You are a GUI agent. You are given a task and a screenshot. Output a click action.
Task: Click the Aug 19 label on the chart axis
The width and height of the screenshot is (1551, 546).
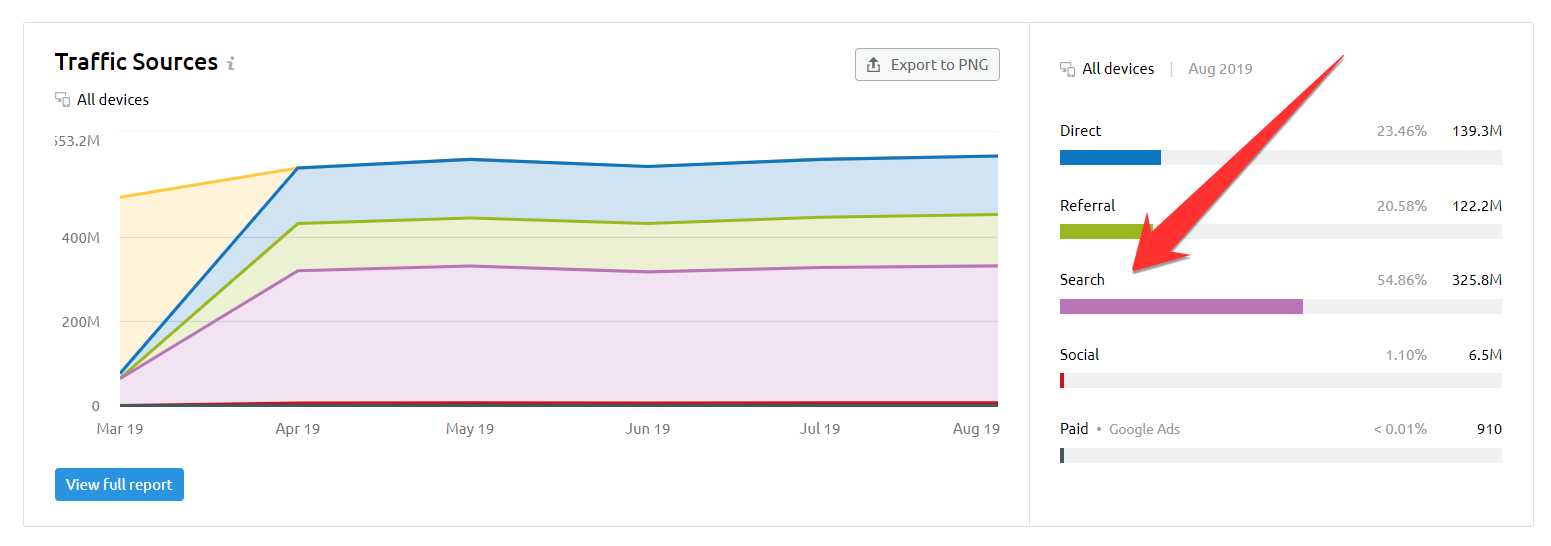[976, 429]
